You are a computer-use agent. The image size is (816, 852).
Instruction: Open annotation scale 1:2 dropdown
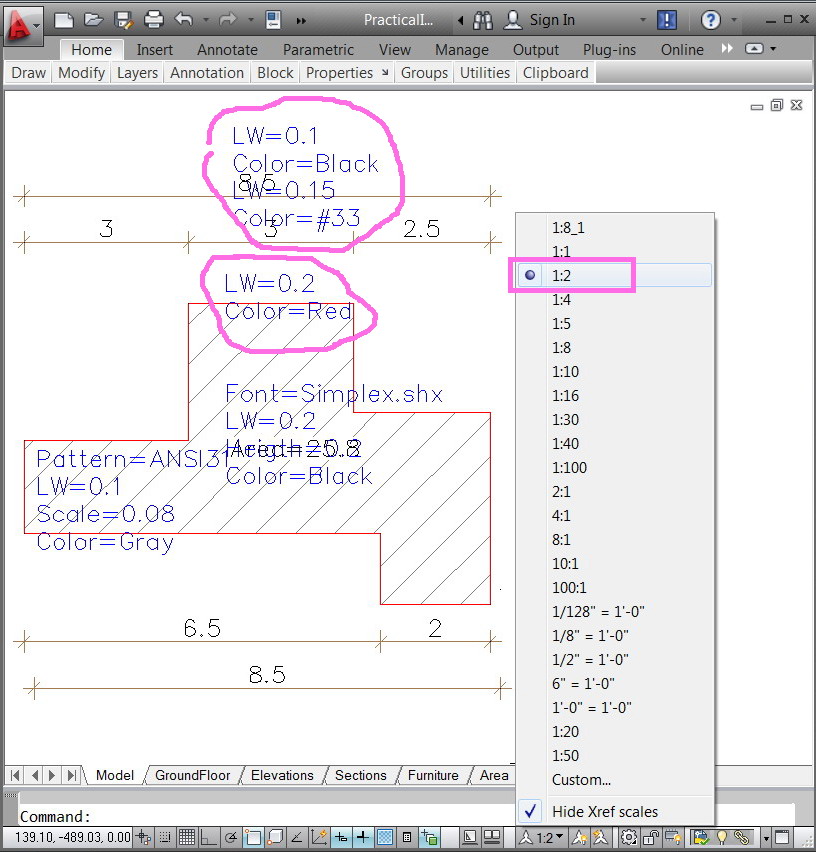coord(541,837)
